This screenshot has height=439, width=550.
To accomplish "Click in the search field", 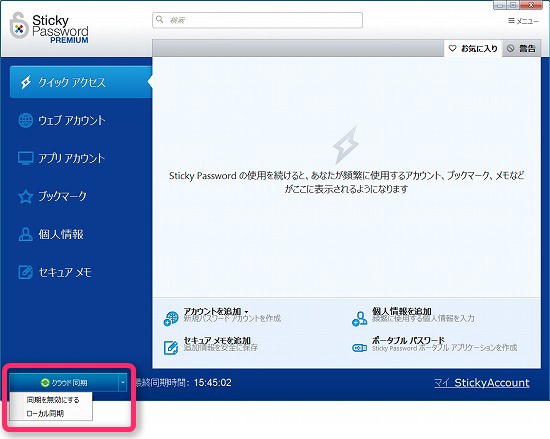I will point(257,20).
